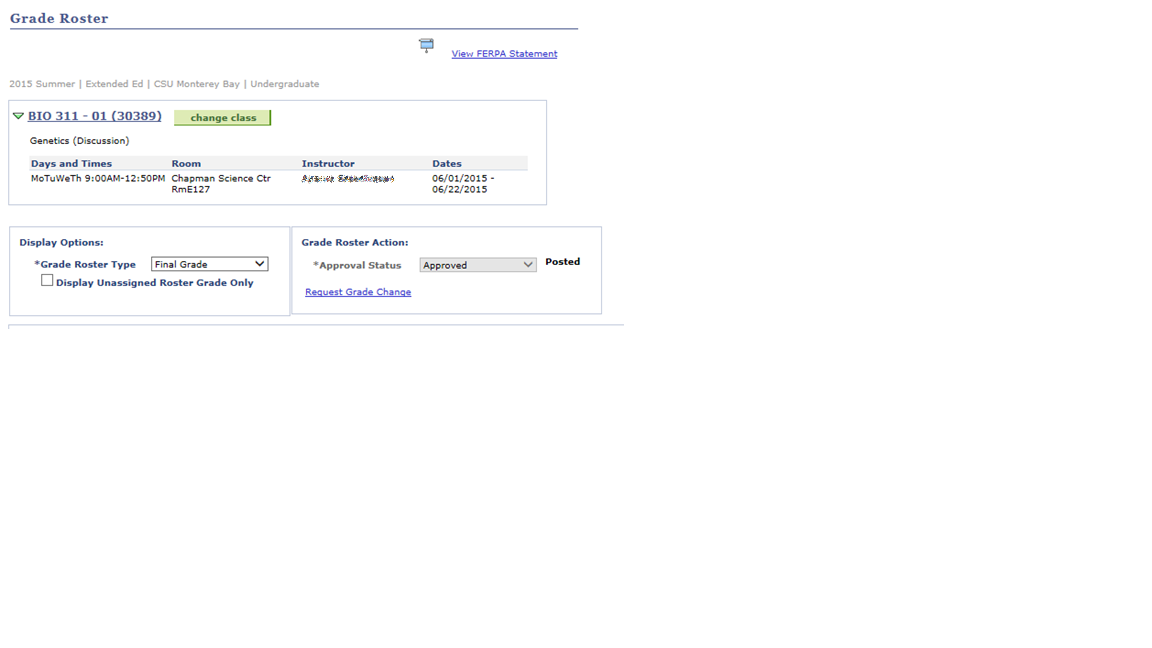
Task: Open the View FERPA Statement link
Action: pos(504,54)
